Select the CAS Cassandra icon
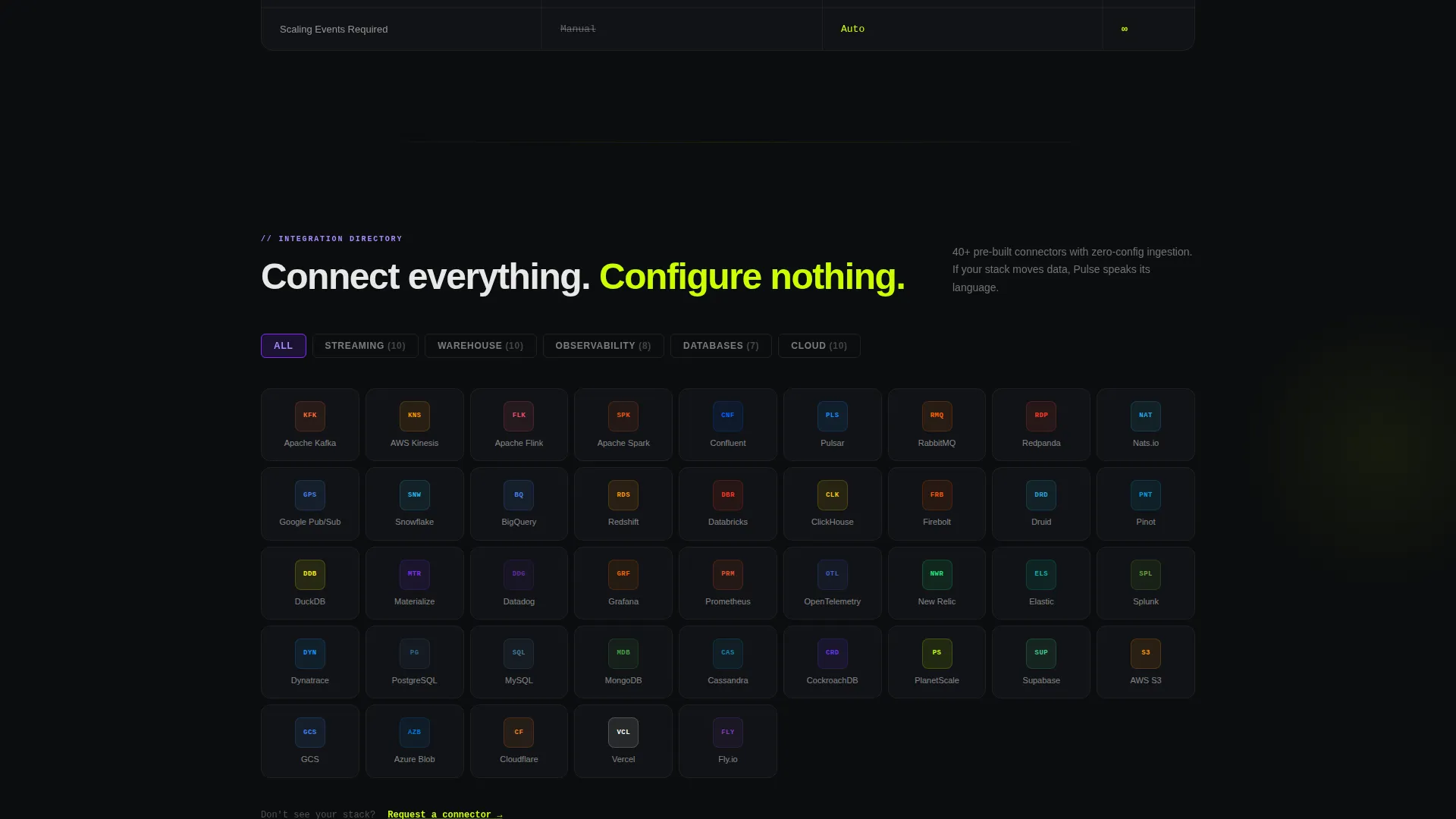 (728, 653)
